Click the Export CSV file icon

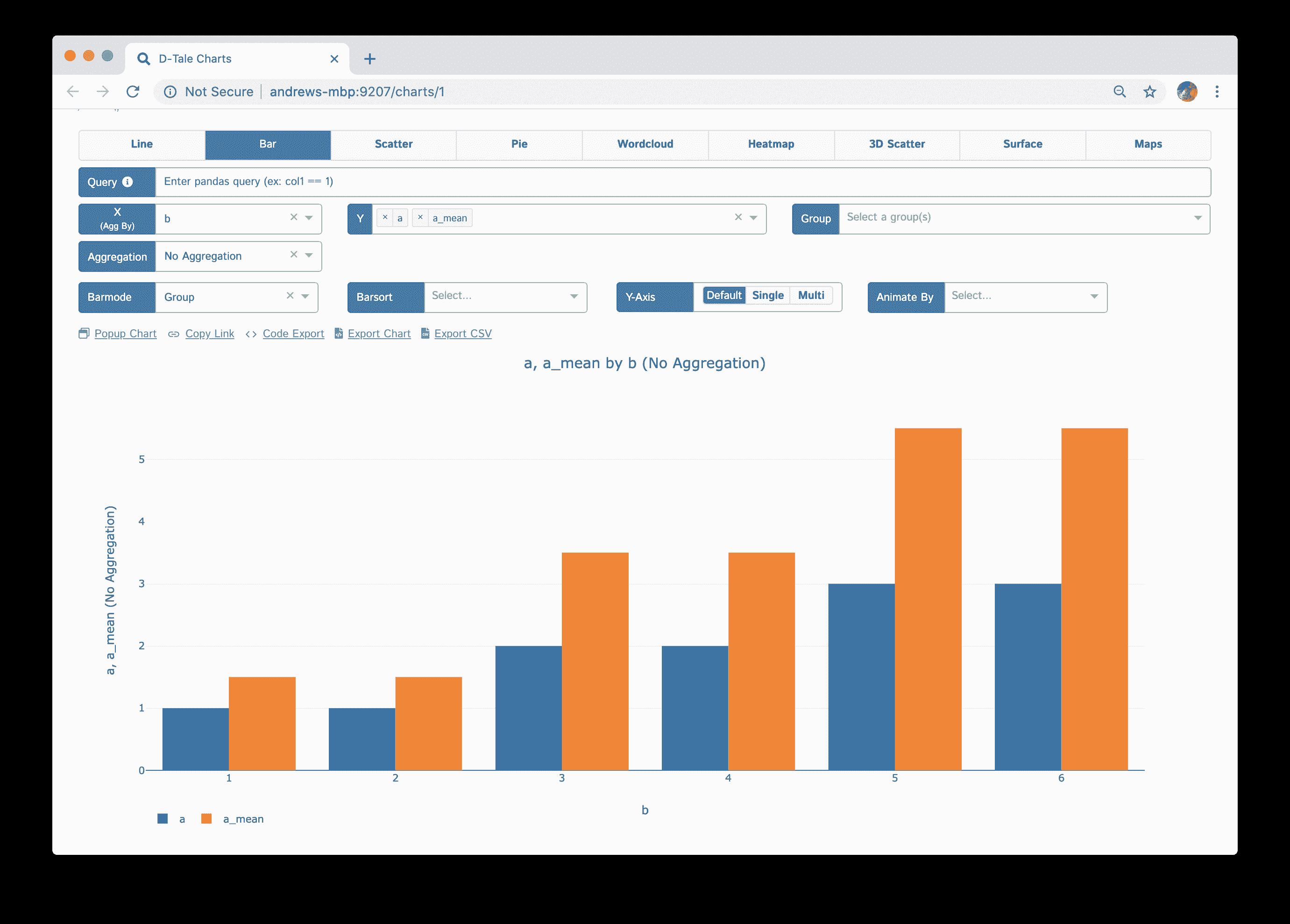tap(425, 334)
